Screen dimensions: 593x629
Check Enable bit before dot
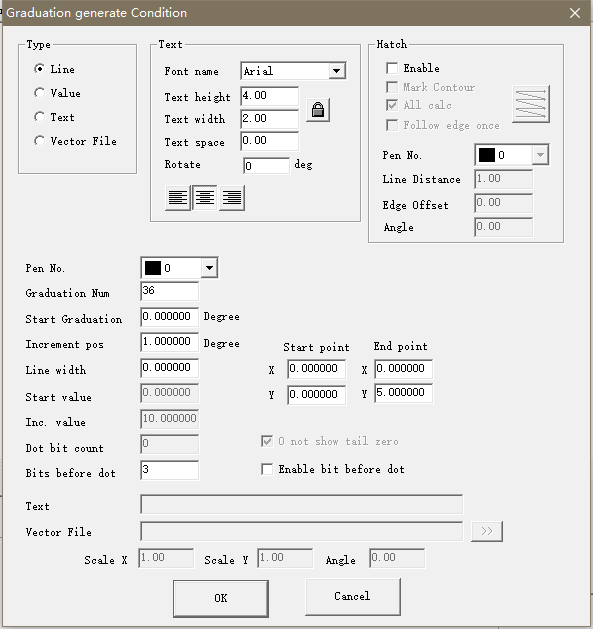click(267, 469)
